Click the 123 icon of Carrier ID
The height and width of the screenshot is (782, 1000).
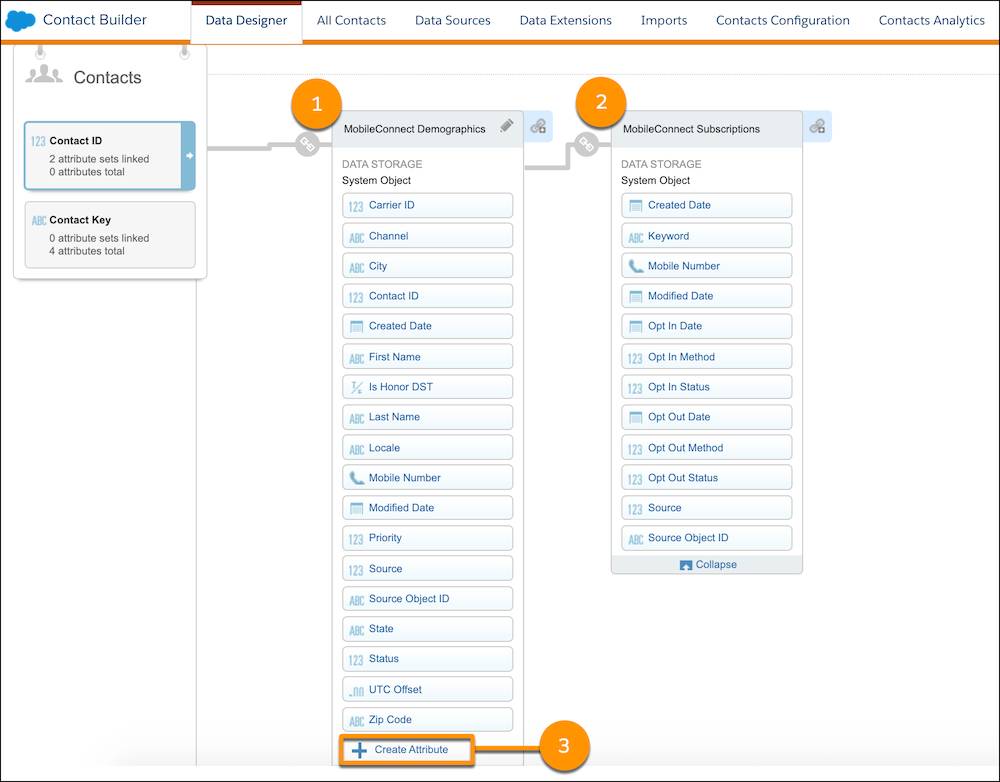[x=356, y=206]
